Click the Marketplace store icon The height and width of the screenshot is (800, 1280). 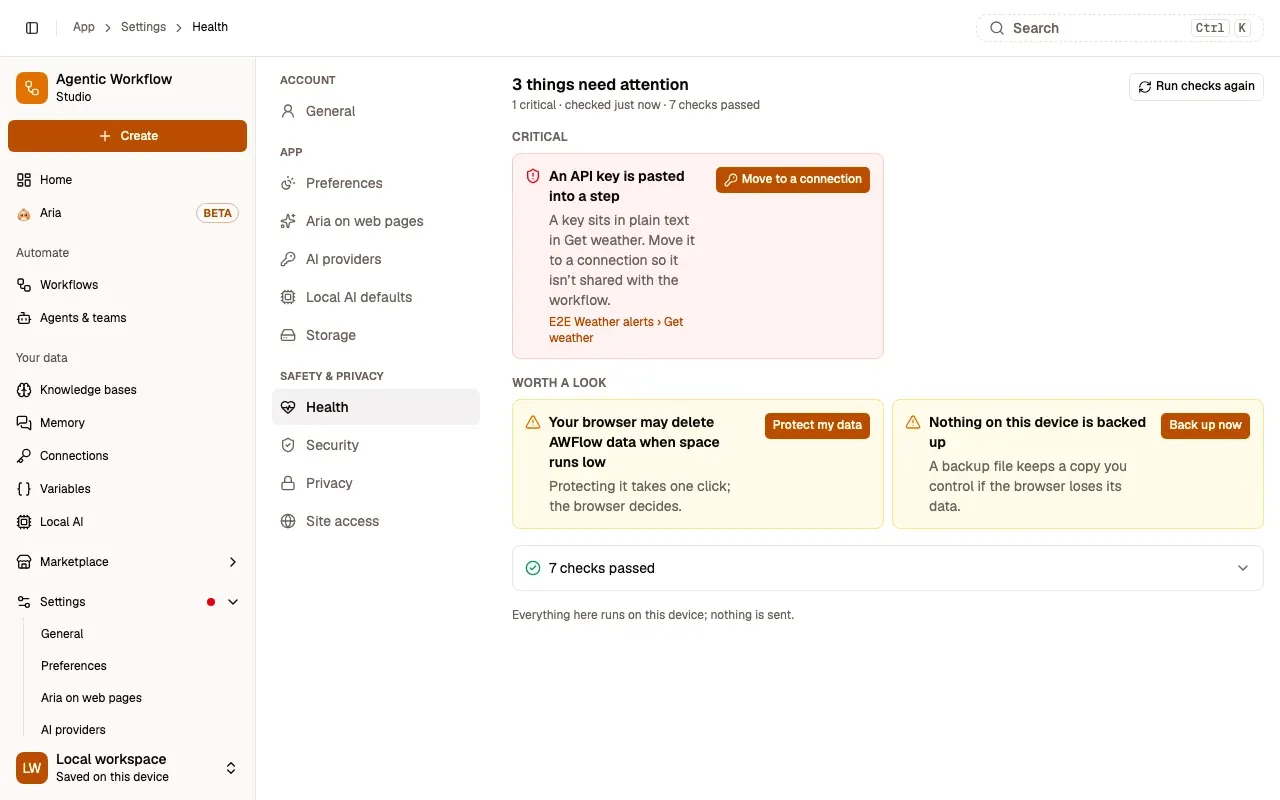click(x=24, y=562)
